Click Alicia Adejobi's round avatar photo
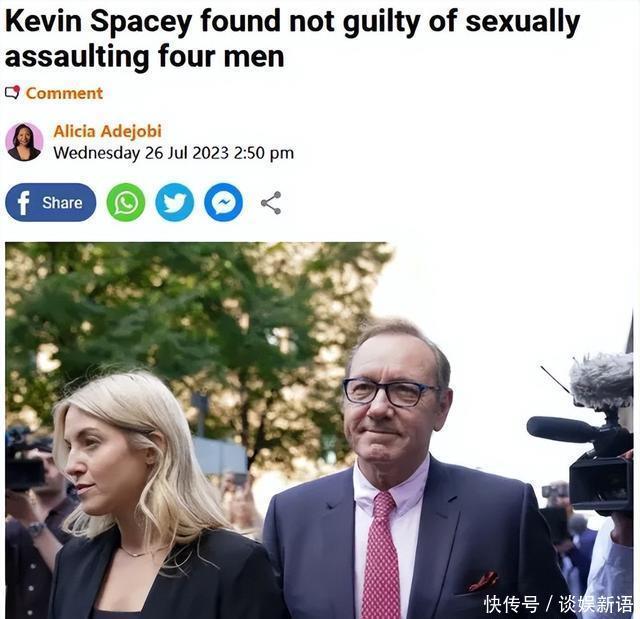The width and height of the screenshot is (640, 619). 24,142
